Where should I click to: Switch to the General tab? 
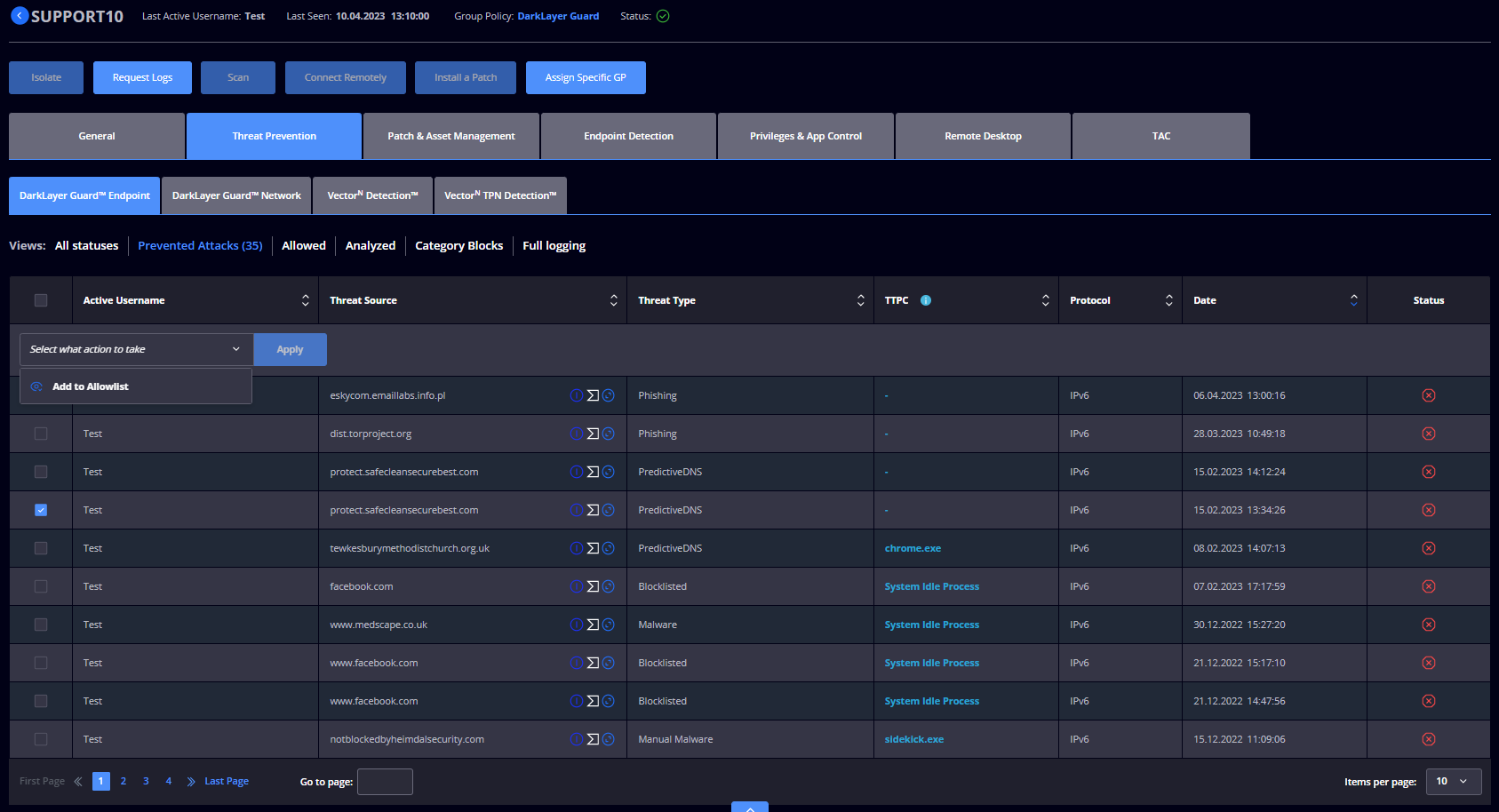[x=97, y=136]
